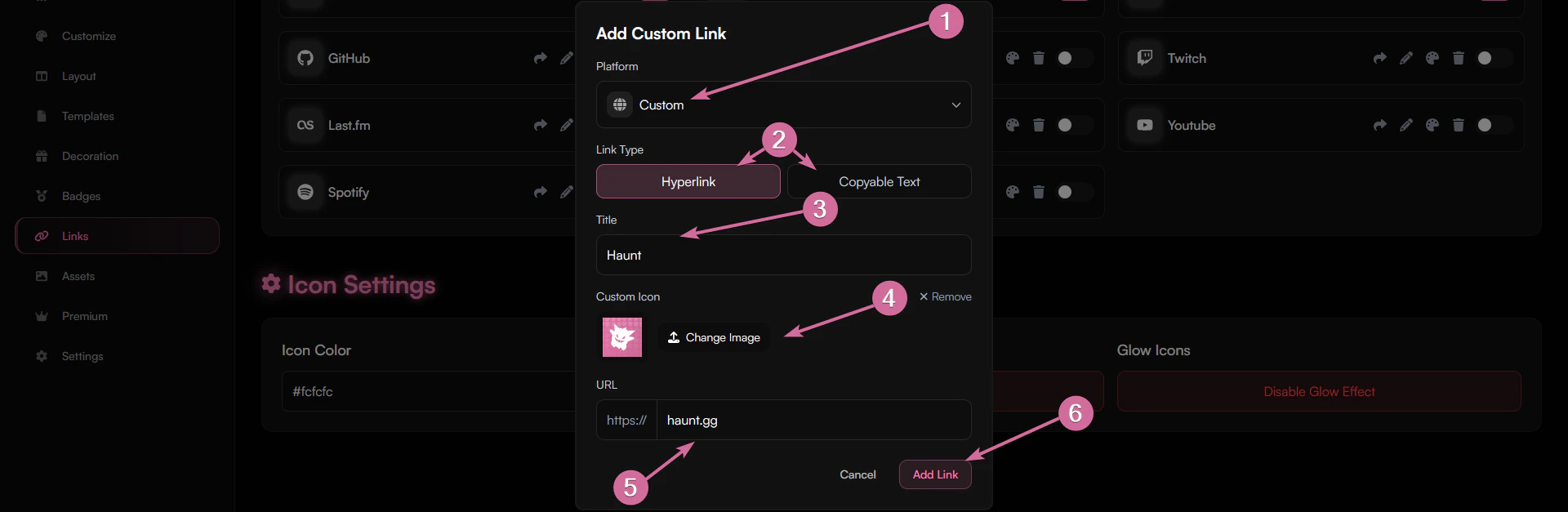
Task: Edit the Youtube link with pencil icon
Action: 1405,125
